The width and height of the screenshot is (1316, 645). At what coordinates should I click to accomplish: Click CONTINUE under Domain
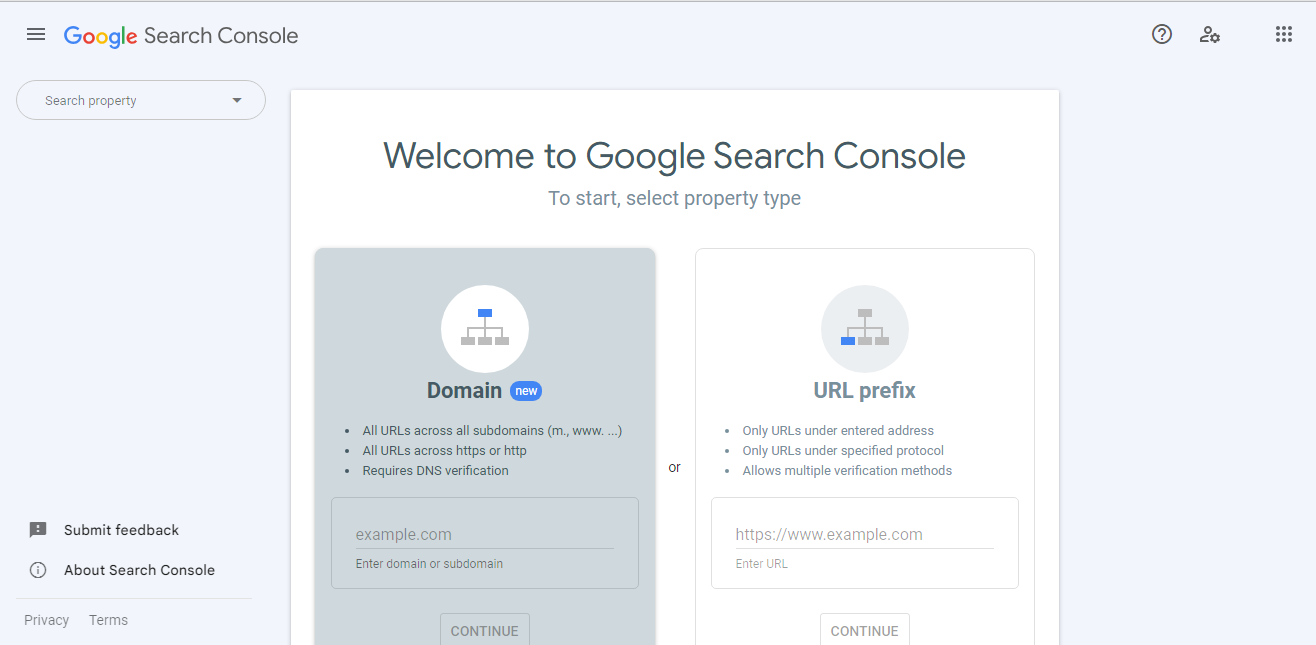pyautogui.click(x=485, y=630)
